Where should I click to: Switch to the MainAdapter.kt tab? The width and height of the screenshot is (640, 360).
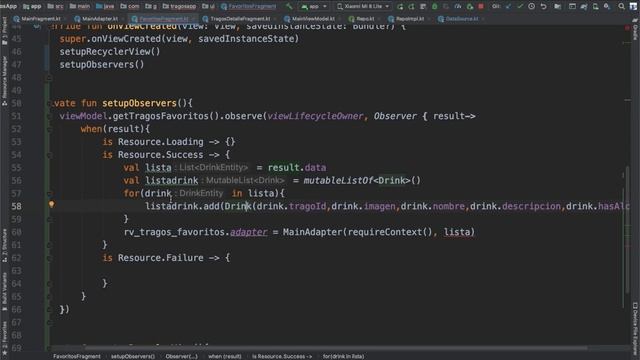[x=97, y=19]
